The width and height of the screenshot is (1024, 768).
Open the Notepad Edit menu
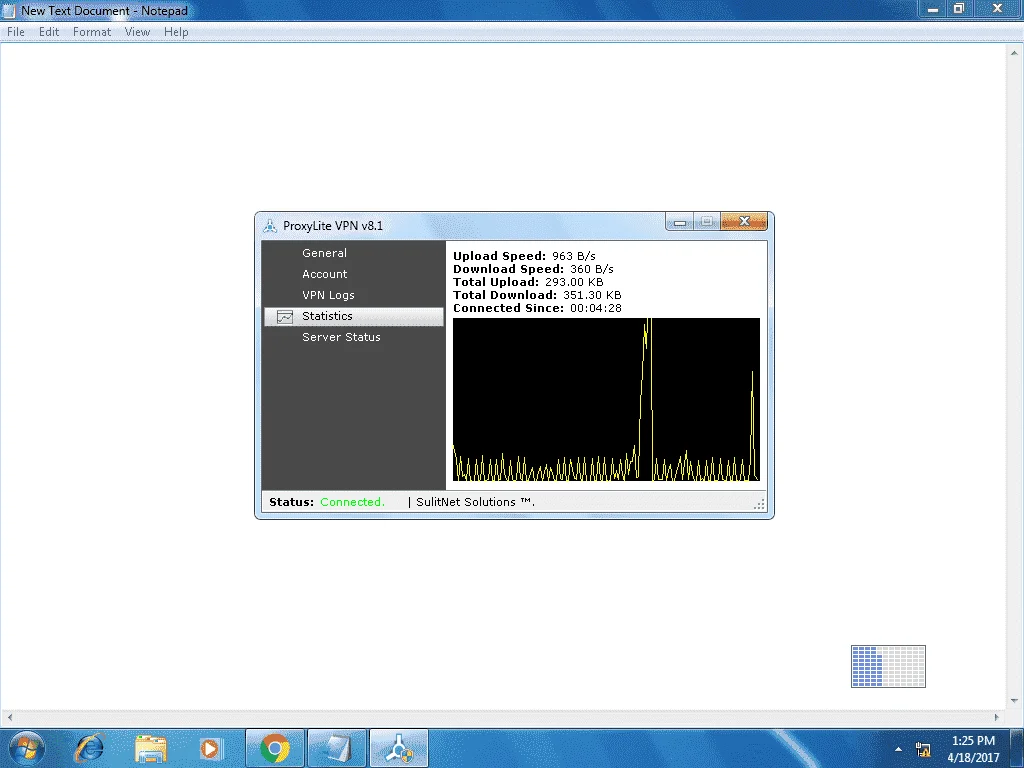coord(49,31)
